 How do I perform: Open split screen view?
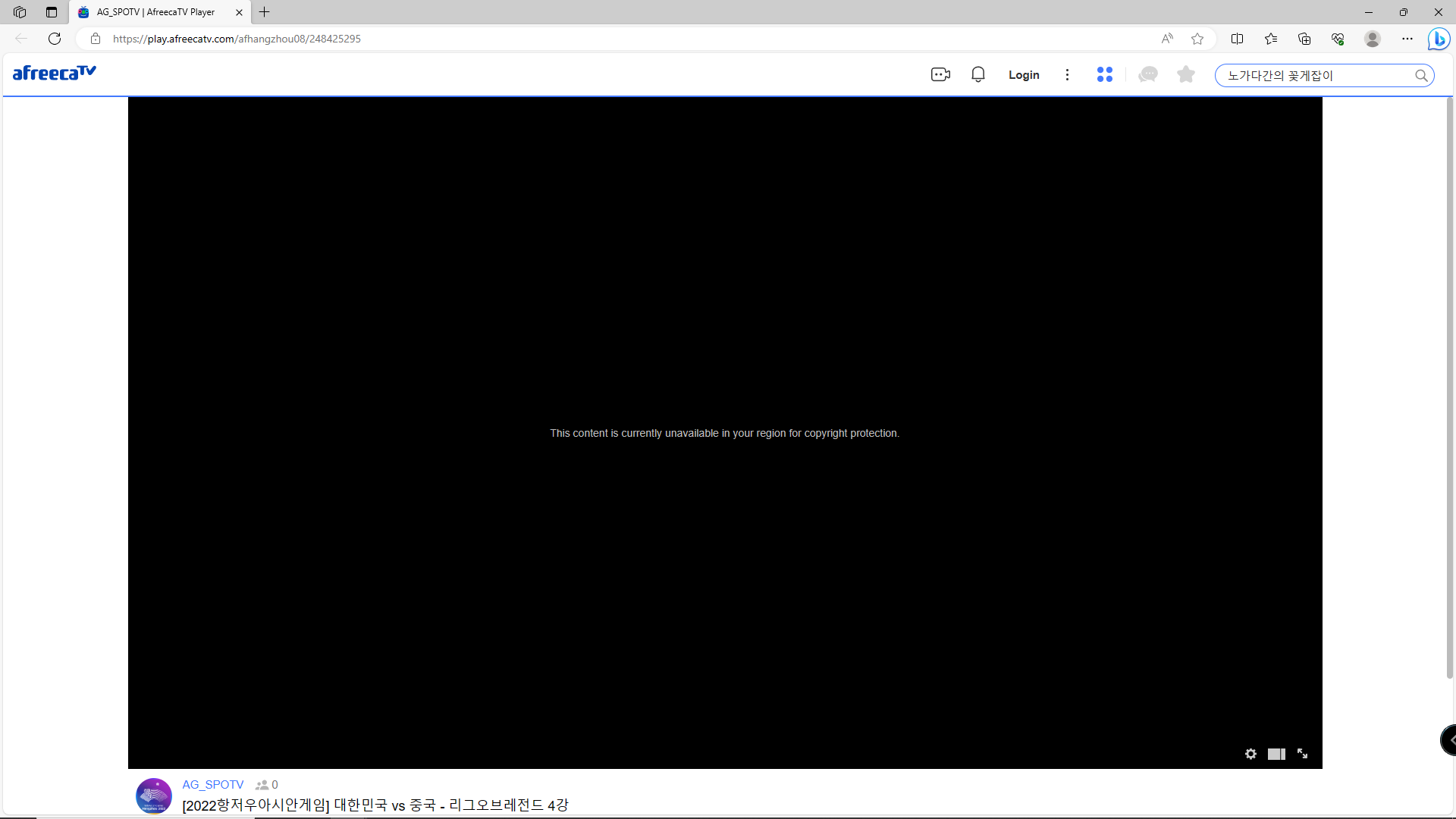1237,39
